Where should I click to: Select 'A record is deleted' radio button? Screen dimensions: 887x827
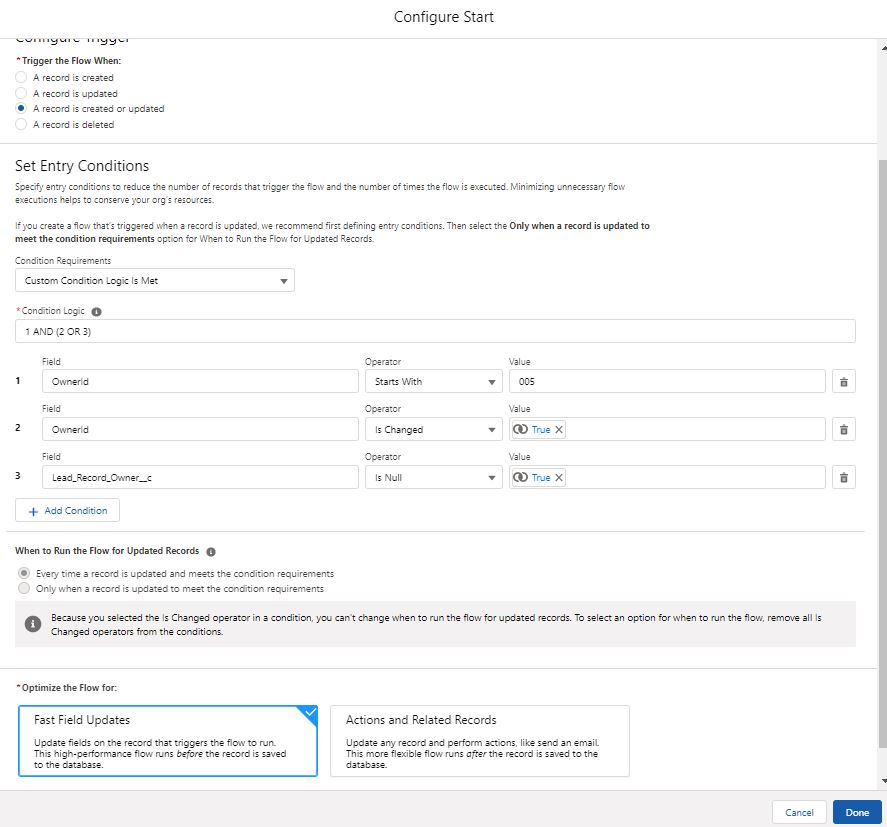tap(21, 125)
